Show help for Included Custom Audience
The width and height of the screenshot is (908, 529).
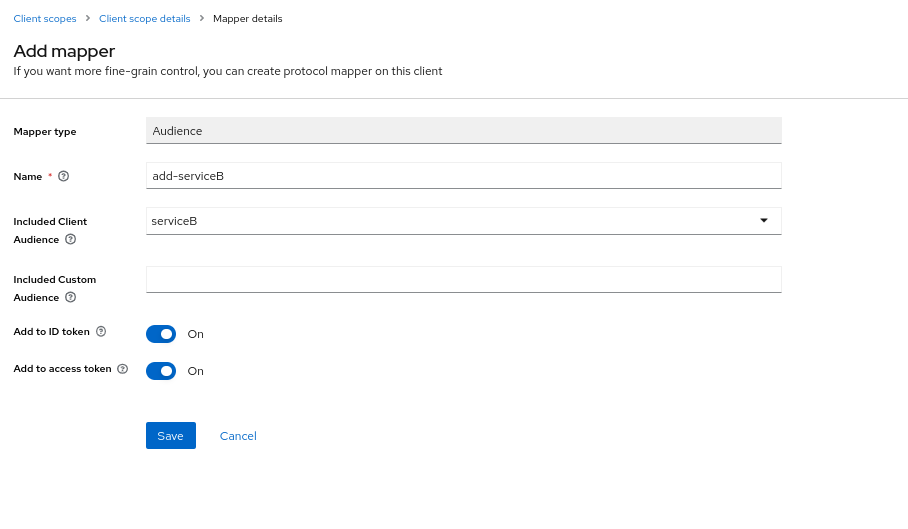point(71,297)
